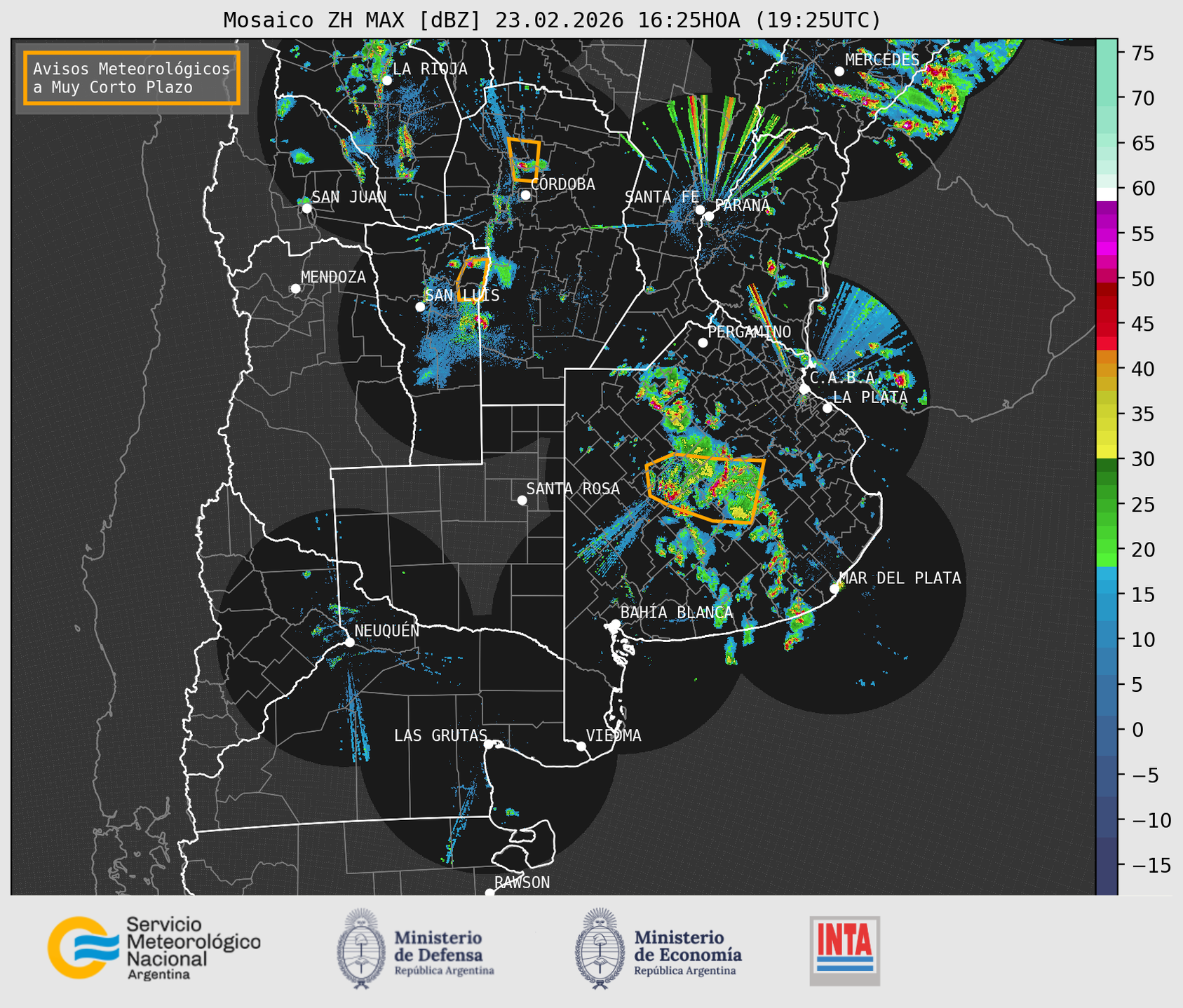Click the orange warning polygon north of Córdoba
The image size is (1183, 1008).
pyautogui.click(x=525, y=160)
